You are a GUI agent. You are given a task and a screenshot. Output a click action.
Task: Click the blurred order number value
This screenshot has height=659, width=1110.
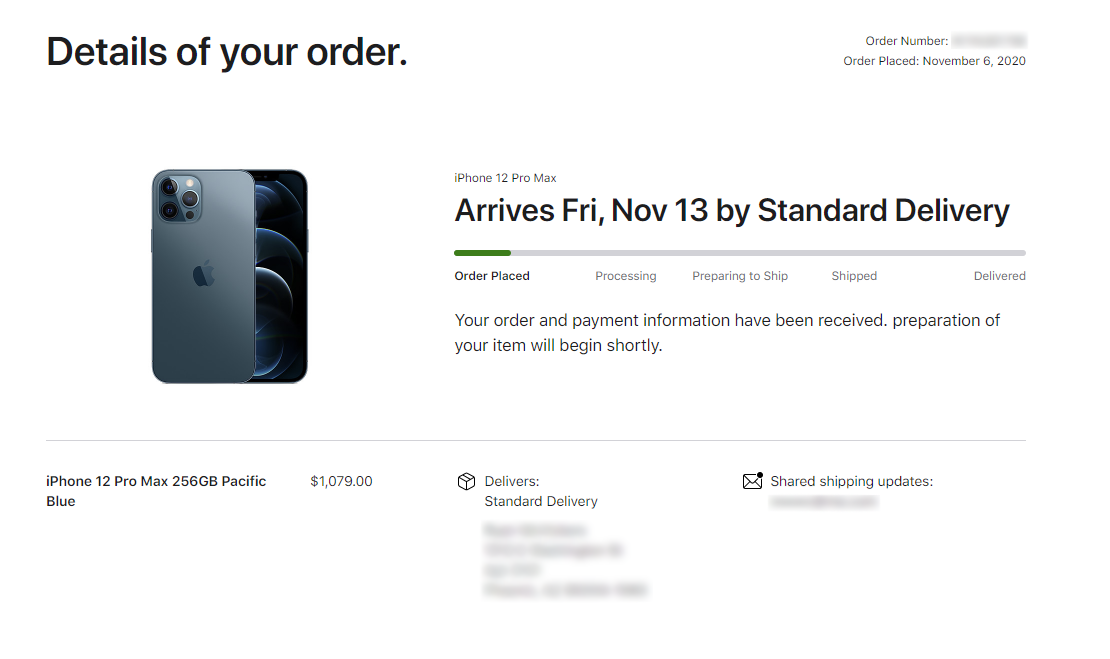[x=989, y=41]
